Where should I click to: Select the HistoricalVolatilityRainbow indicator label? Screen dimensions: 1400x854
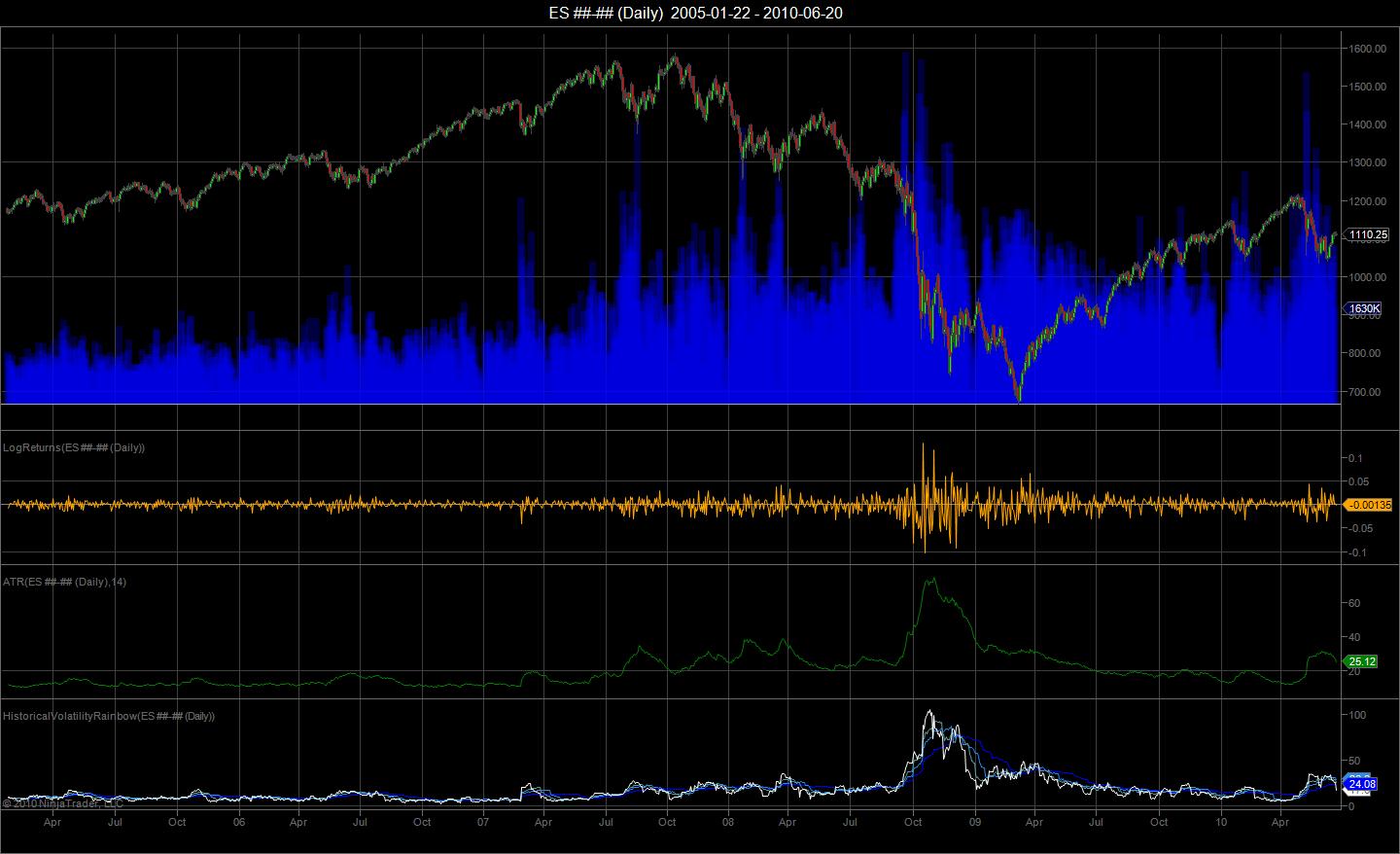pyautogui.click(x=109, y=716)
